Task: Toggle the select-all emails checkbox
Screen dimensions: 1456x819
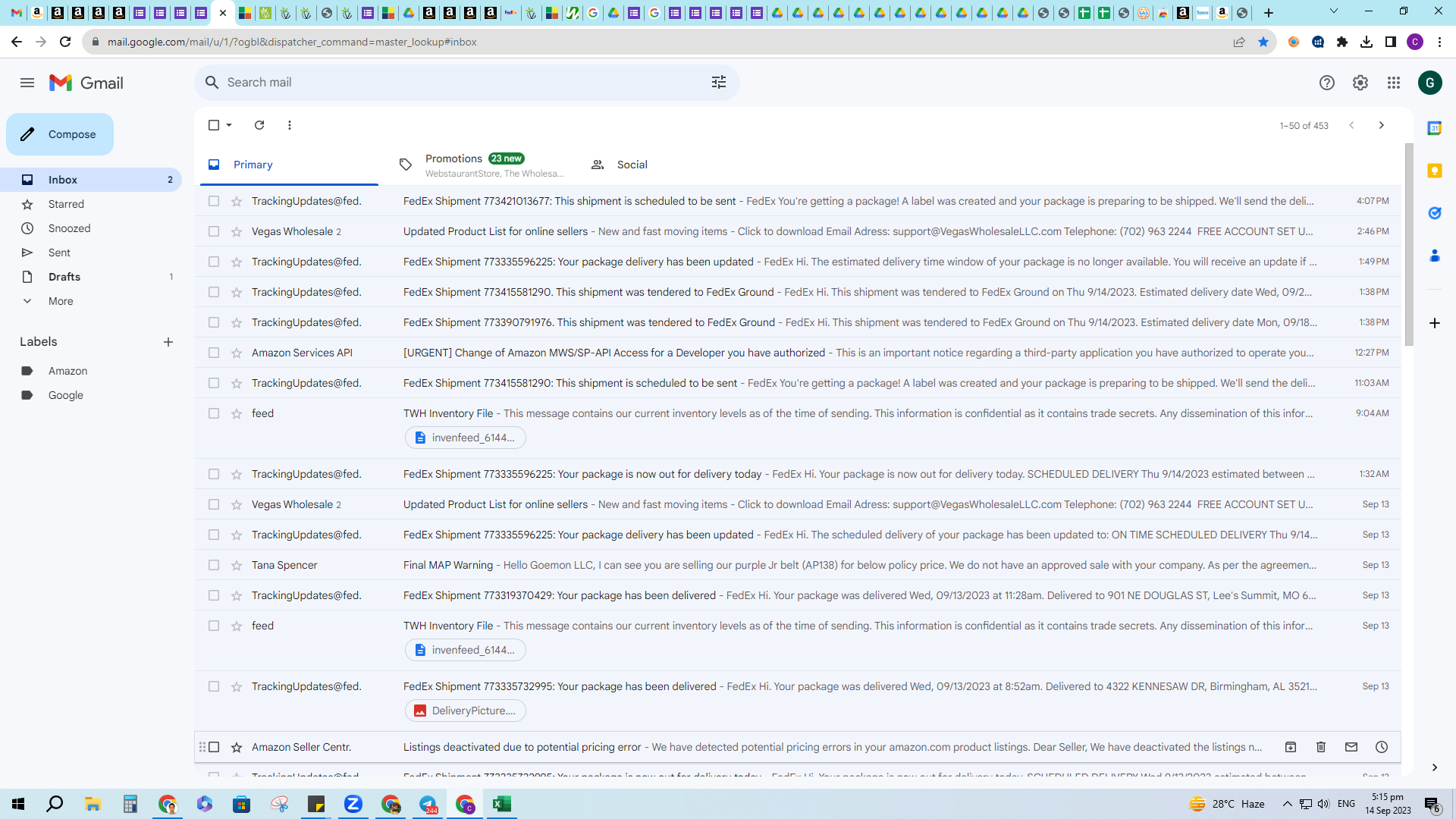Action: 214,125
